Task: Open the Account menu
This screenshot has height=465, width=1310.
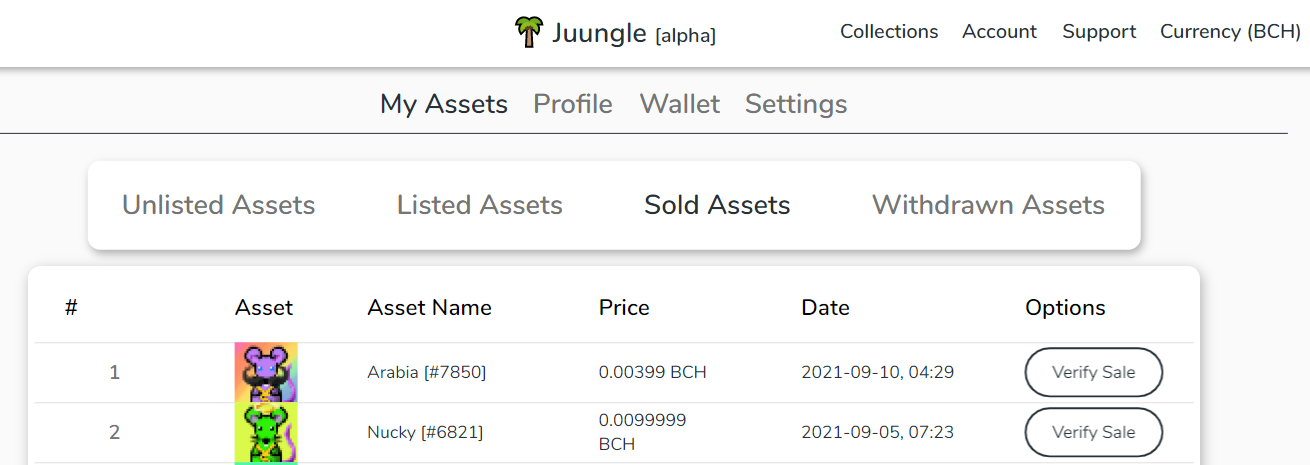Action: tap(999, 32)
